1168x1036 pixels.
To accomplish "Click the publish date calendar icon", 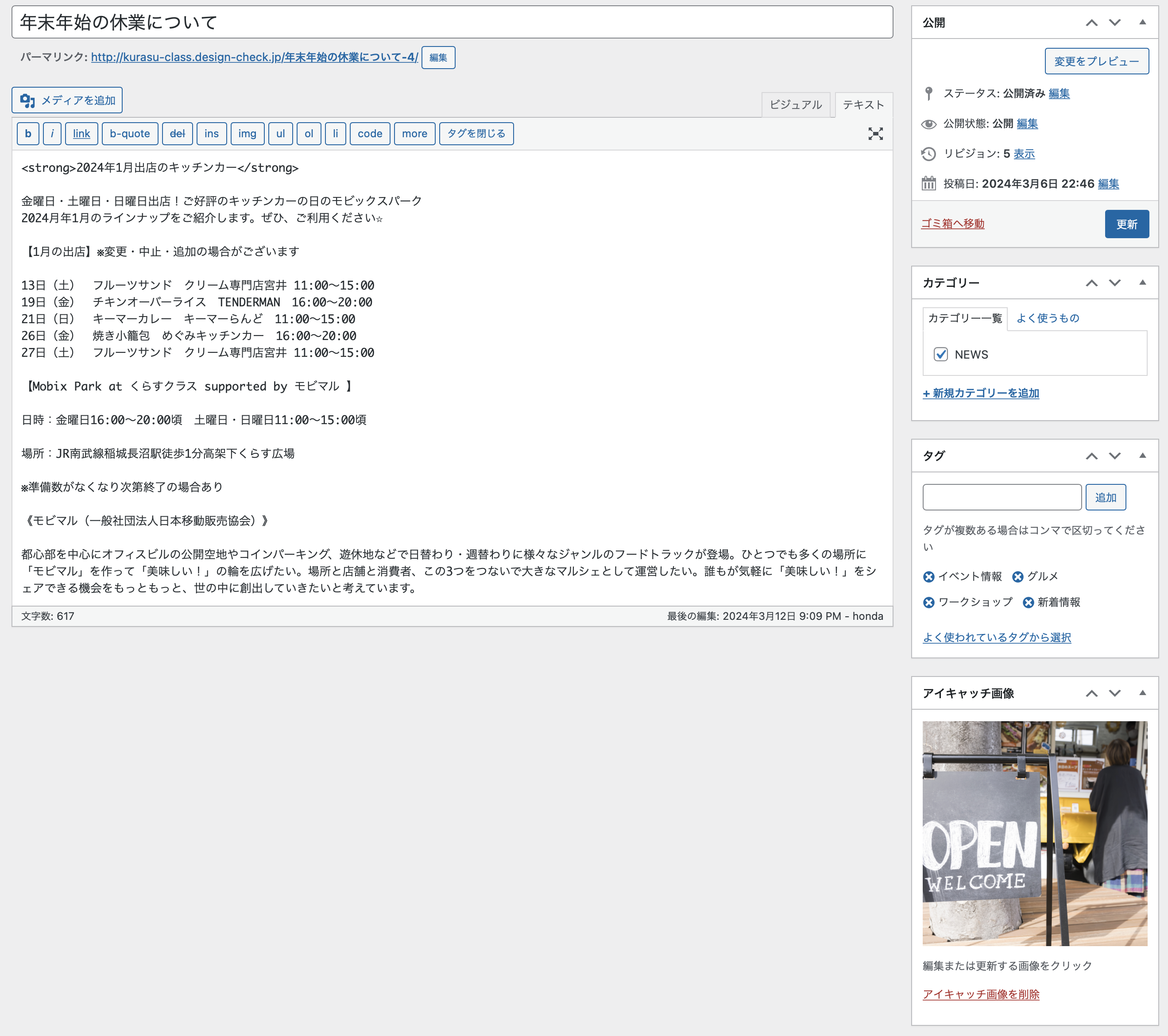I will click(928, 183).
